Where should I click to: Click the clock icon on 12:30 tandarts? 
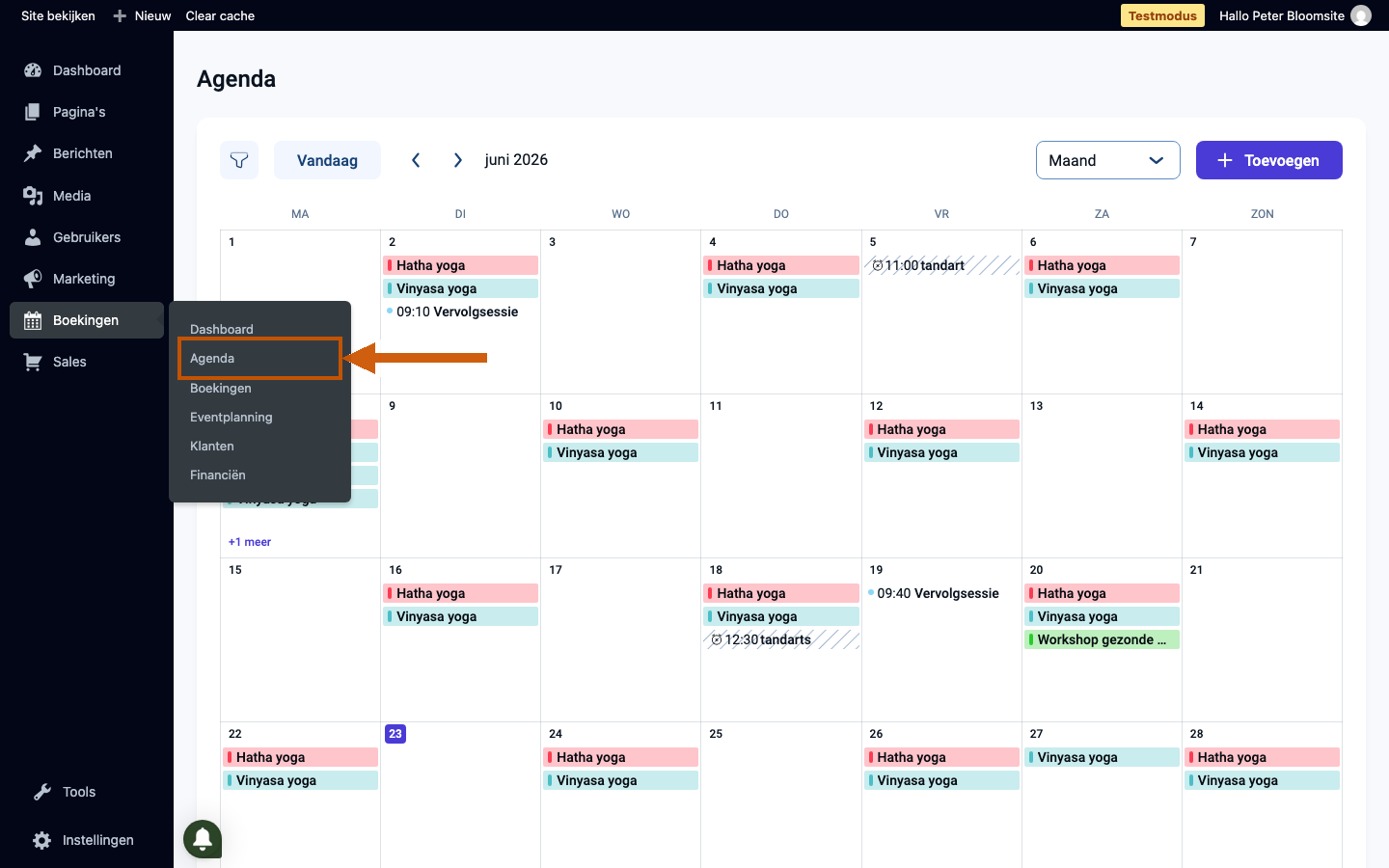tap(717, 639)
